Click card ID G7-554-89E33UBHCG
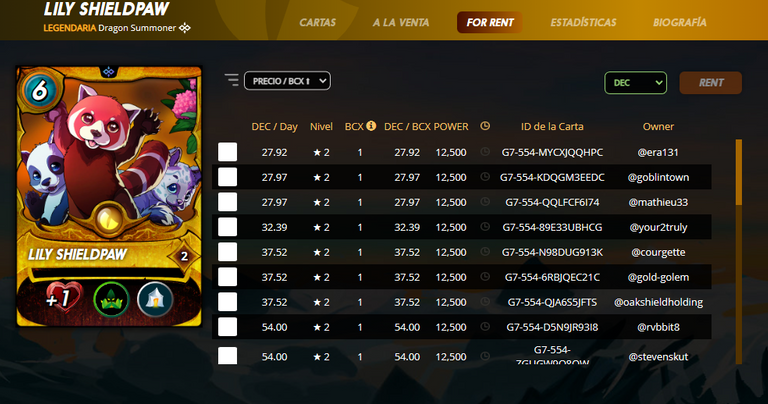This screenshot has width=768, height=404. (x=552, y=227)
